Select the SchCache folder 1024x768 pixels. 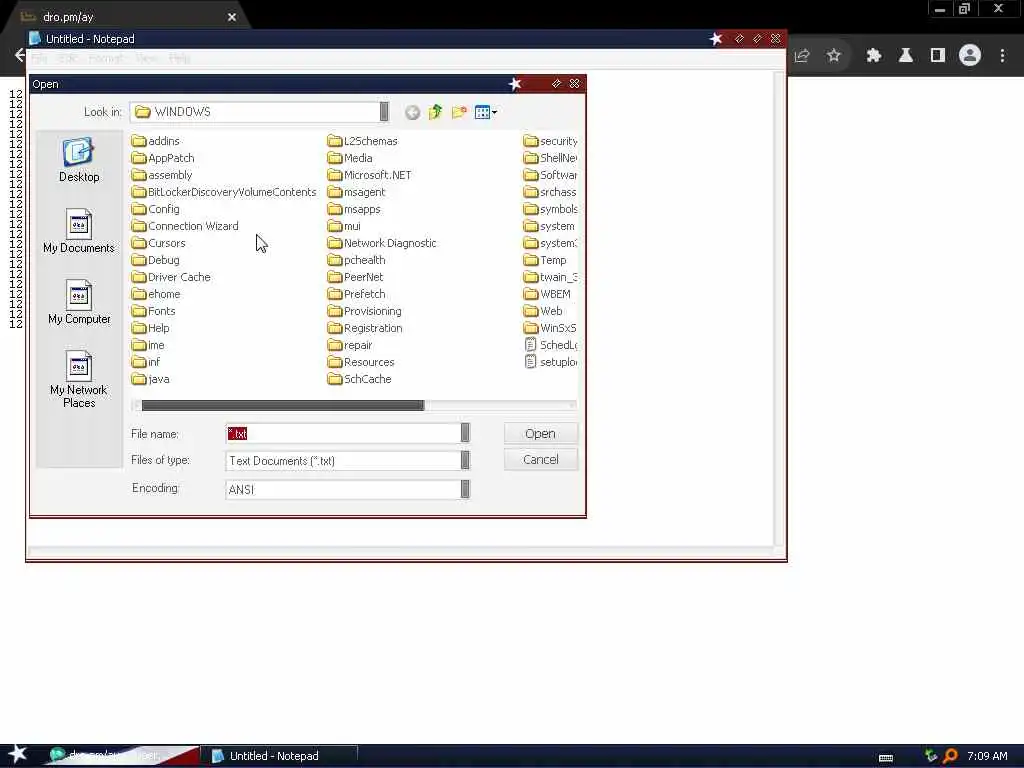point(360,379)
